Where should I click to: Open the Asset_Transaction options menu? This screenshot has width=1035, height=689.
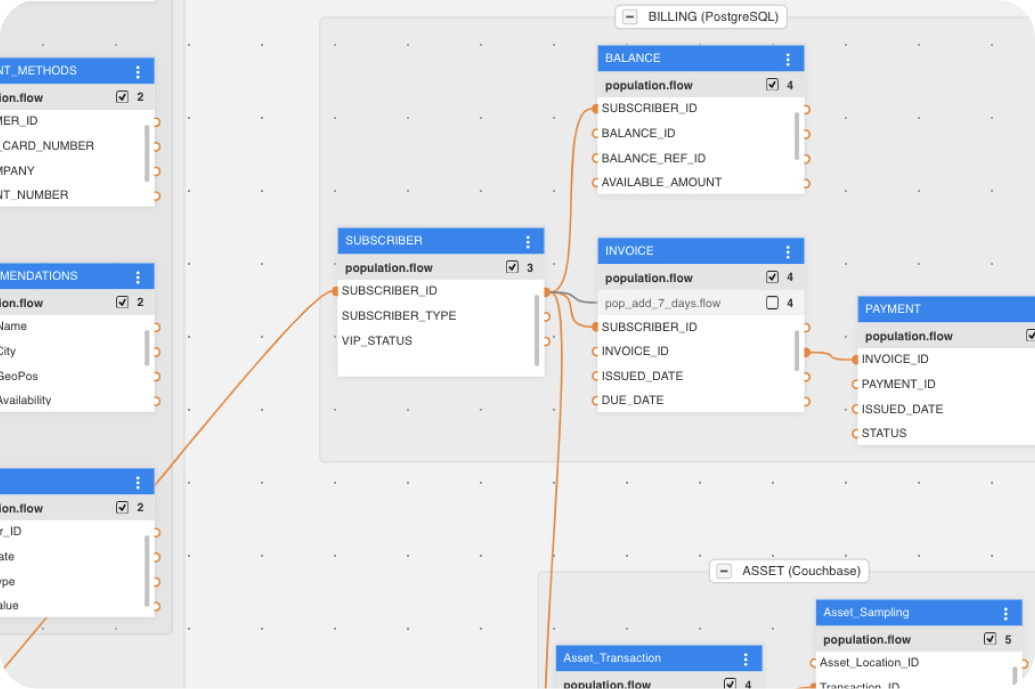pos(746,658)
